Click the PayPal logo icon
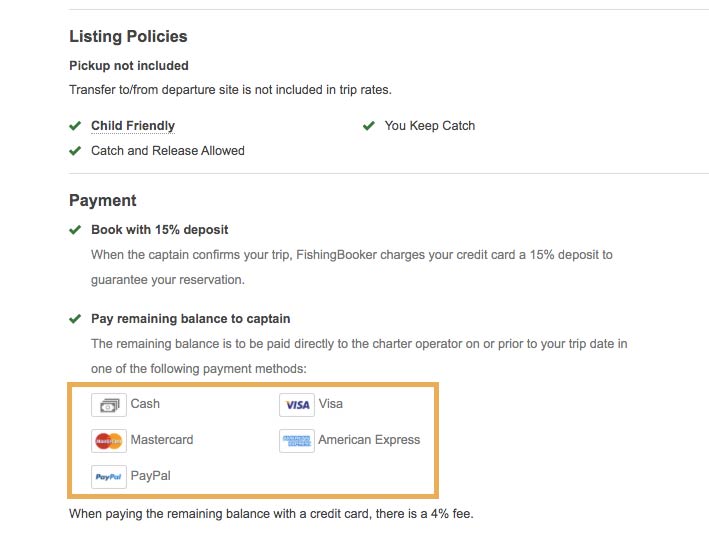Image resolution: width=709 pixels, height=549 pixels. click(109, 477)
